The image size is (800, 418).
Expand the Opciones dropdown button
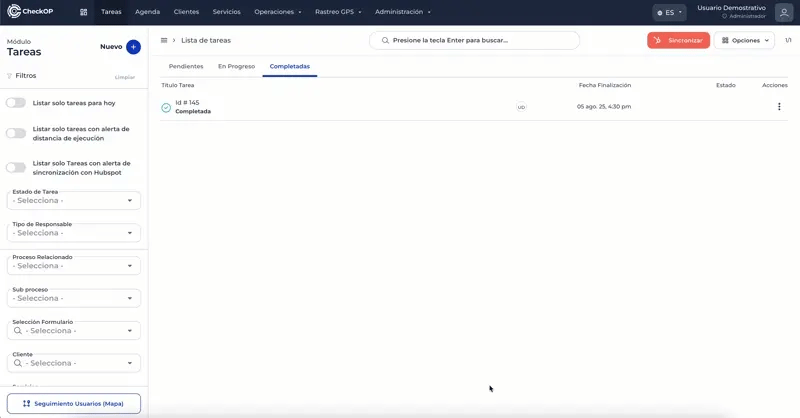pyautogui.click(x=744, y=40)
